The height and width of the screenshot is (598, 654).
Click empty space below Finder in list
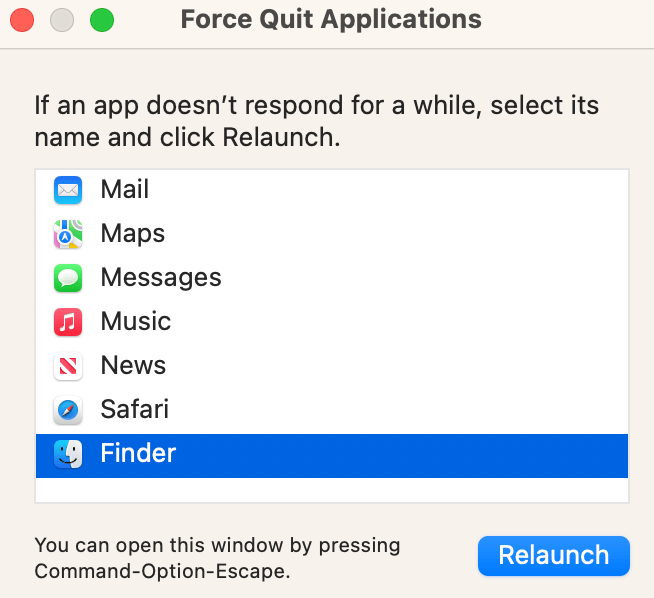click(332, 490)
